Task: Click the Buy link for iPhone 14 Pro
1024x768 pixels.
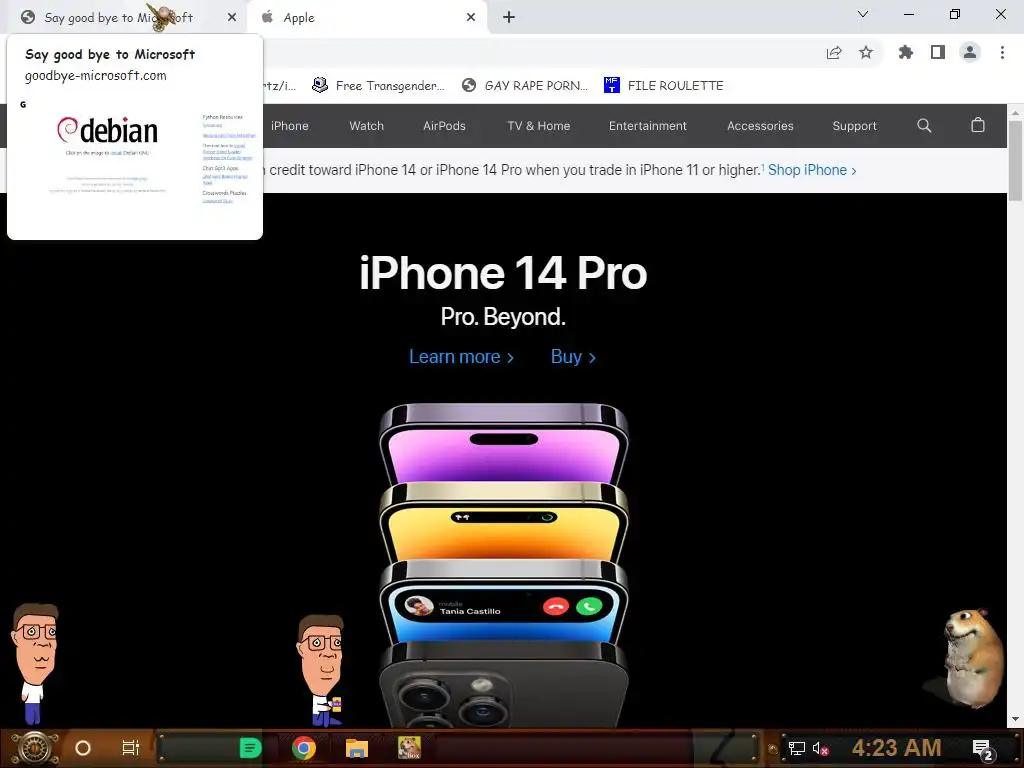Action: tap(573, 357)
